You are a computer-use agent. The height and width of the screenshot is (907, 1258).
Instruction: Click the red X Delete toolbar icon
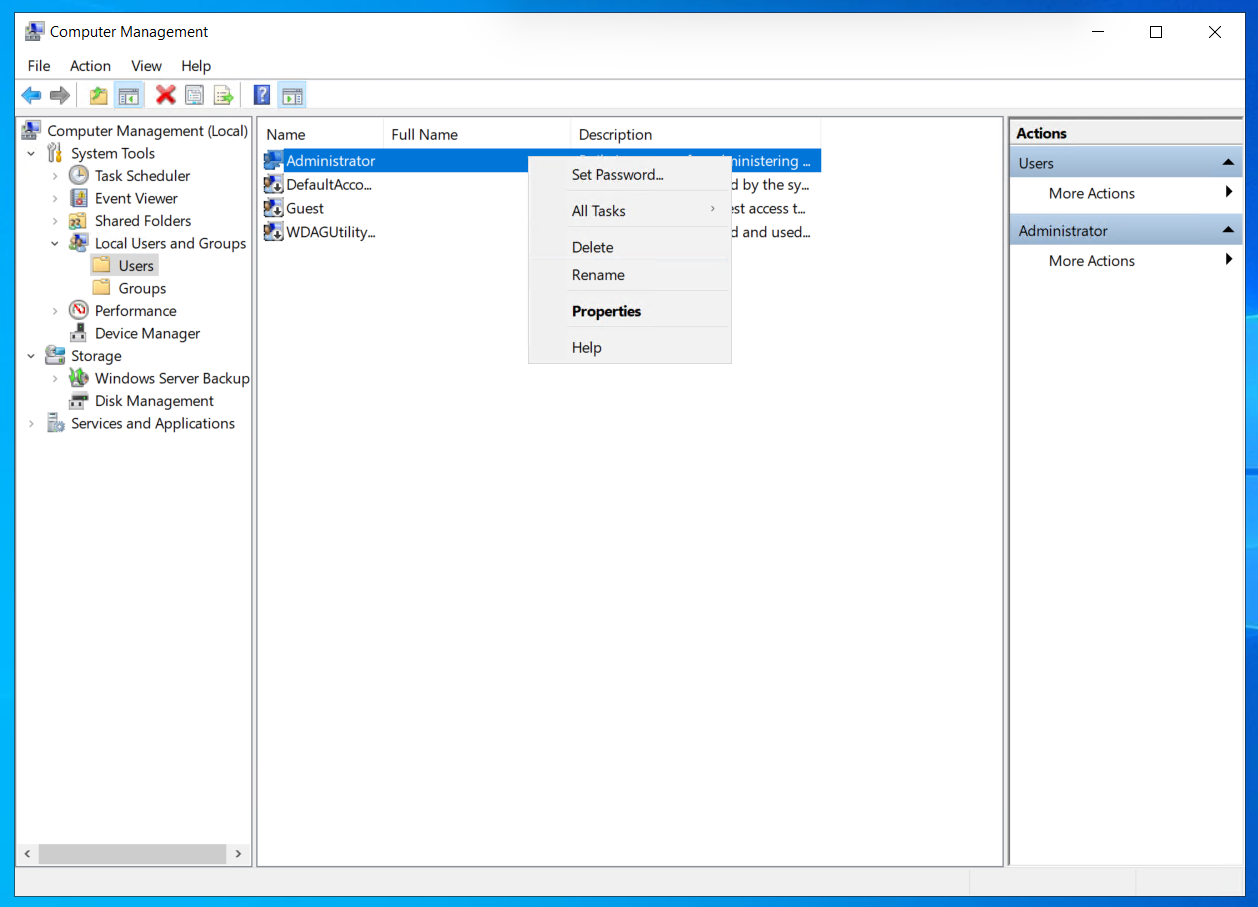(166, 95)
